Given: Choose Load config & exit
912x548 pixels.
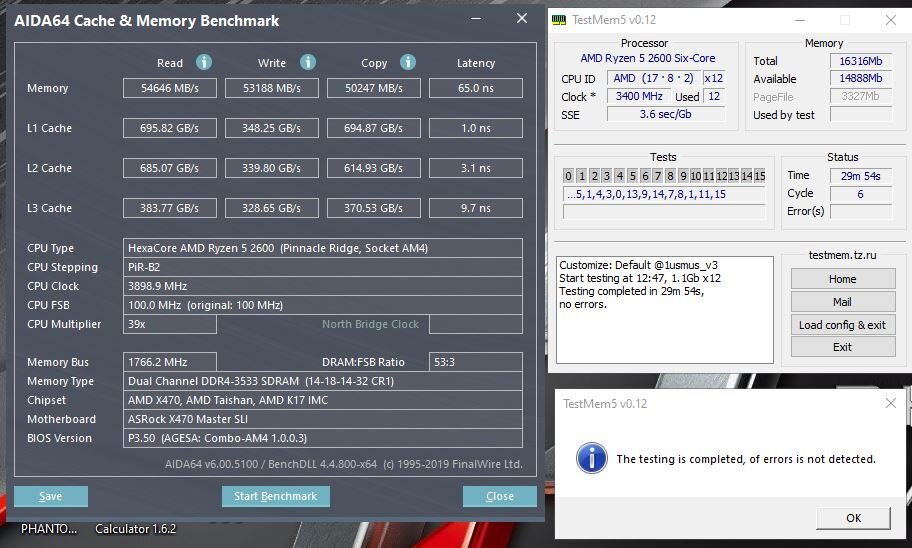Looking at the screenshot, I should coord(842,324).
